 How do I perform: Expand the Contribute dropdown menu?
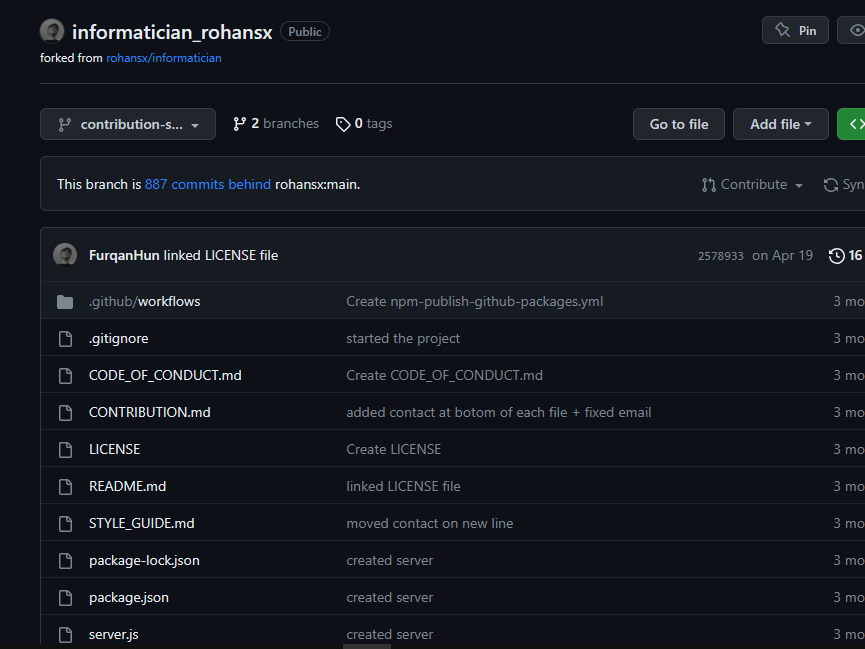coord(752,184)
